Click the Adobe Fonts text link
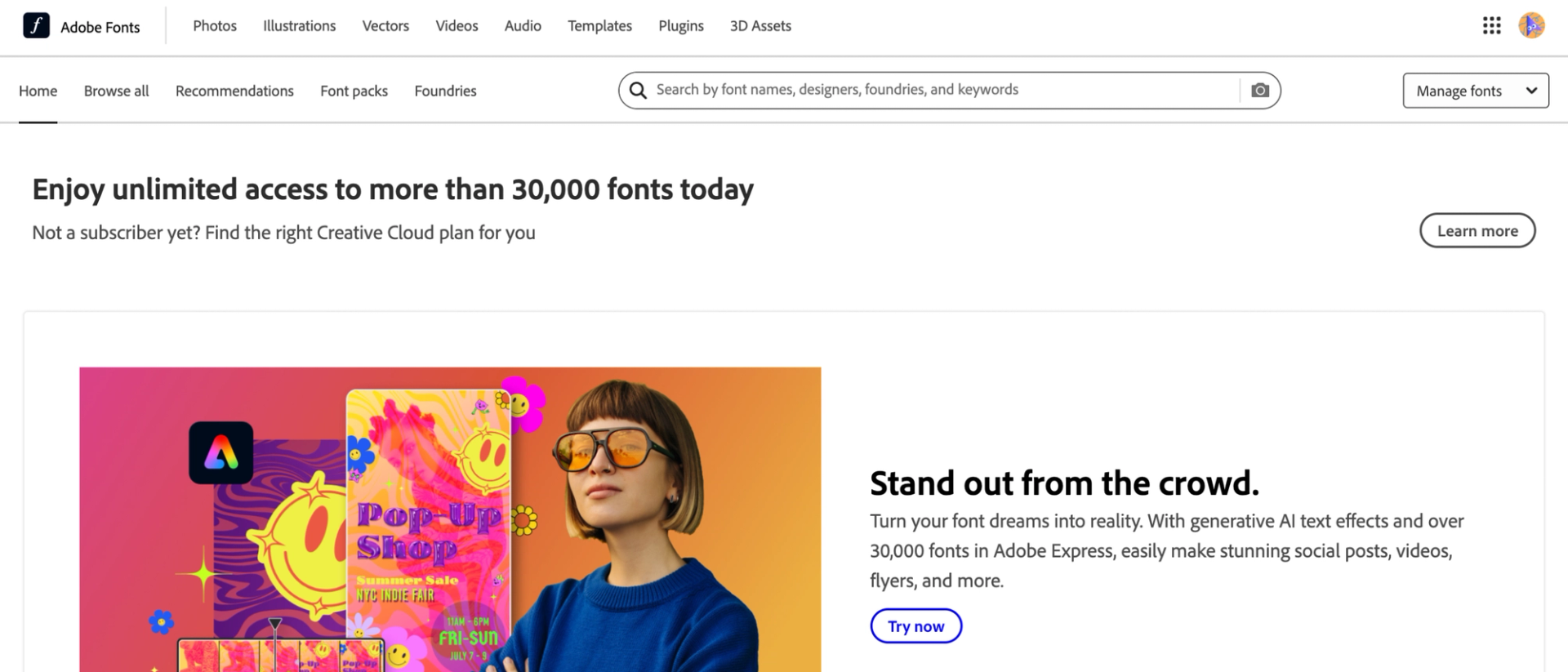 [x=100, y=27]
